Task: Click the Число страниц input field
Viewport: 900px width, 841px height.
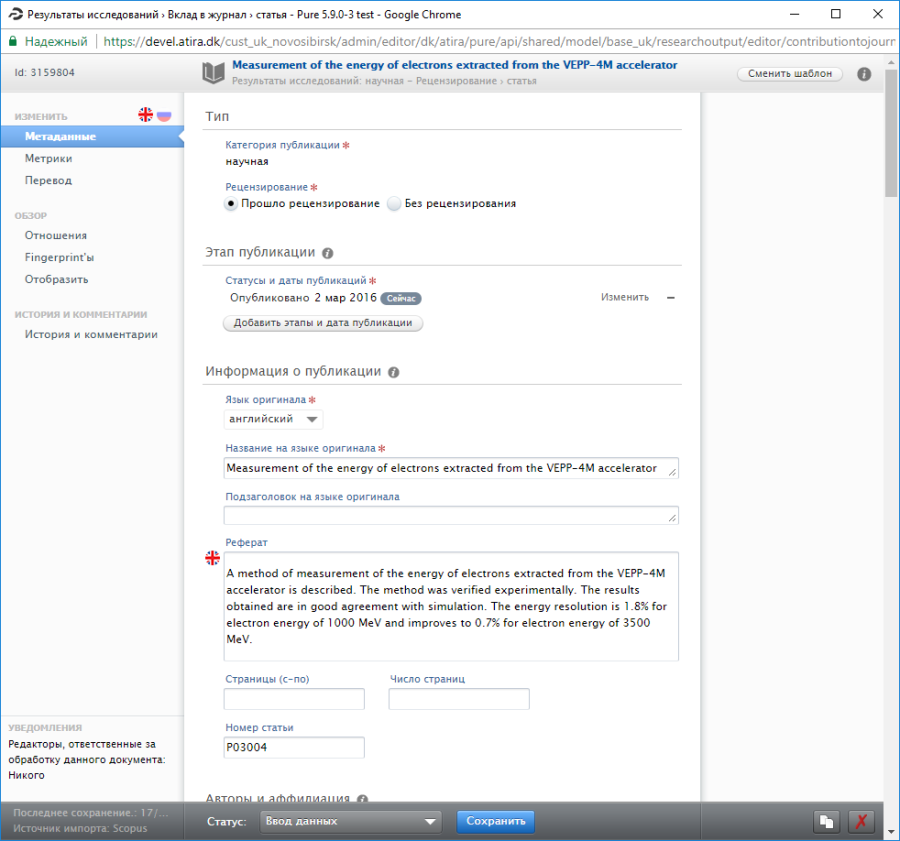Action: [x=459, y=699]
